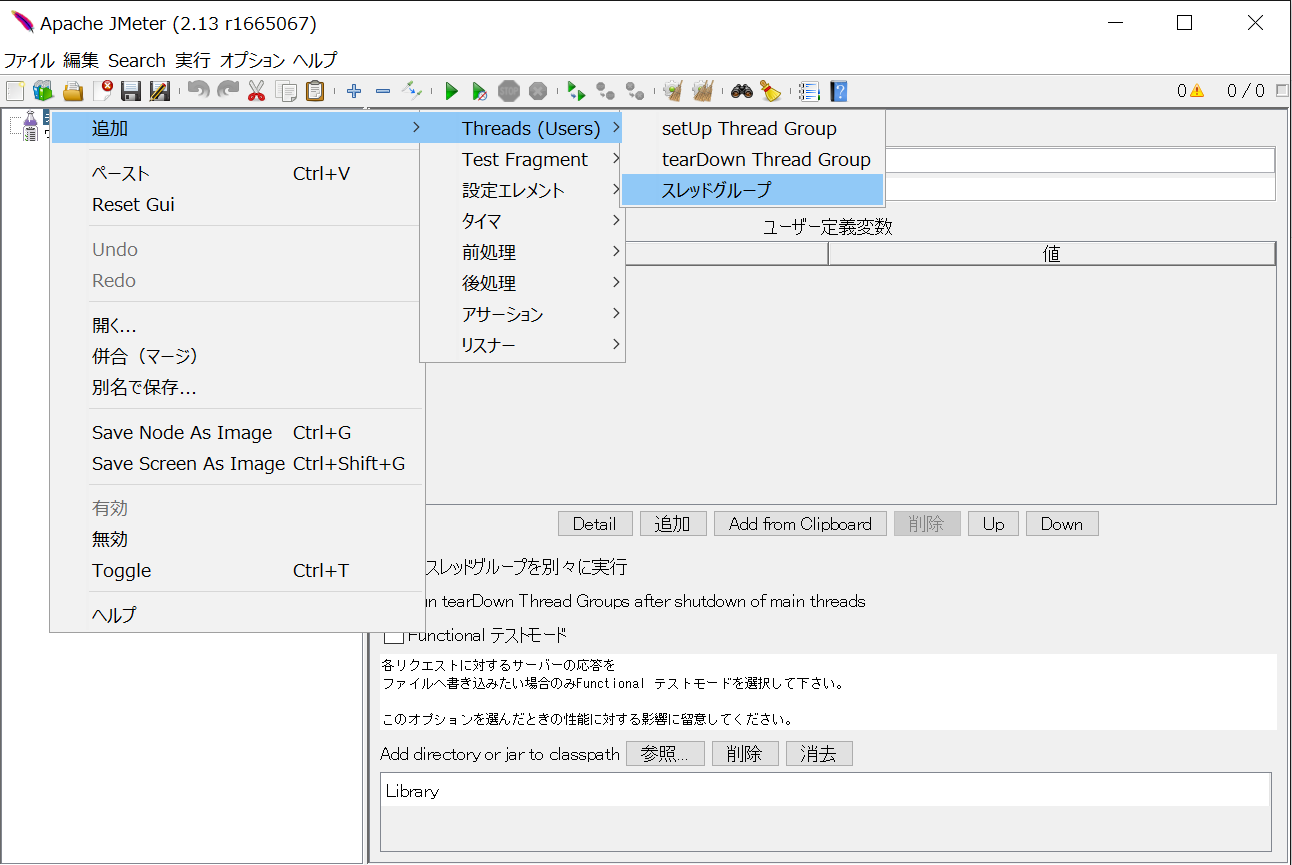The width and height of the screenshot is (1292, 865).
Task: Click the Save test plan toolbar icon
Action: (x=130, y=92)
